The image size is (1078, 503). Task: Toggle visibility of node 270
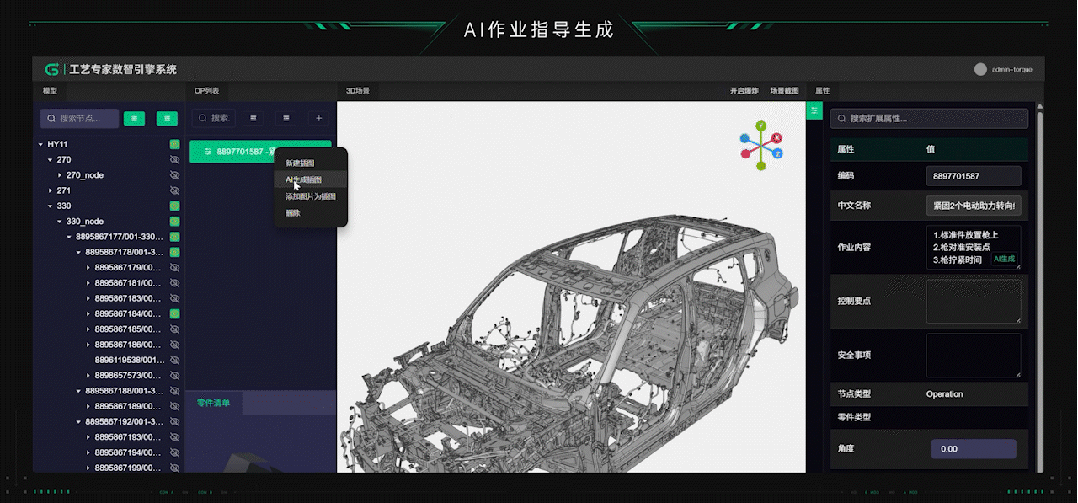tap(175, 159)
